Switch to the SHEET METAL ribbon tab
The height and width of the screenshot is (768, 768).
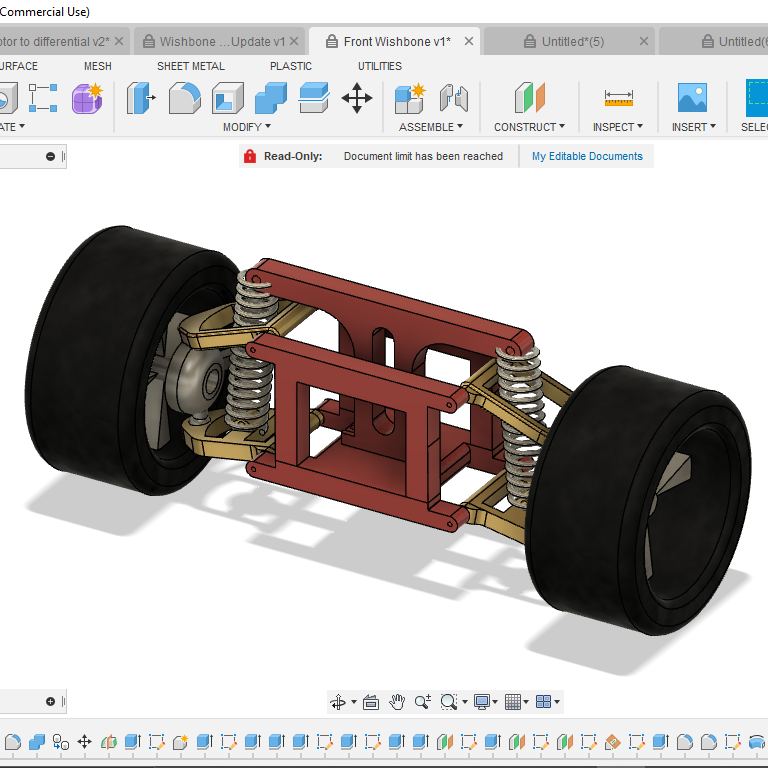pyautogui.click(x=191, y=66)
